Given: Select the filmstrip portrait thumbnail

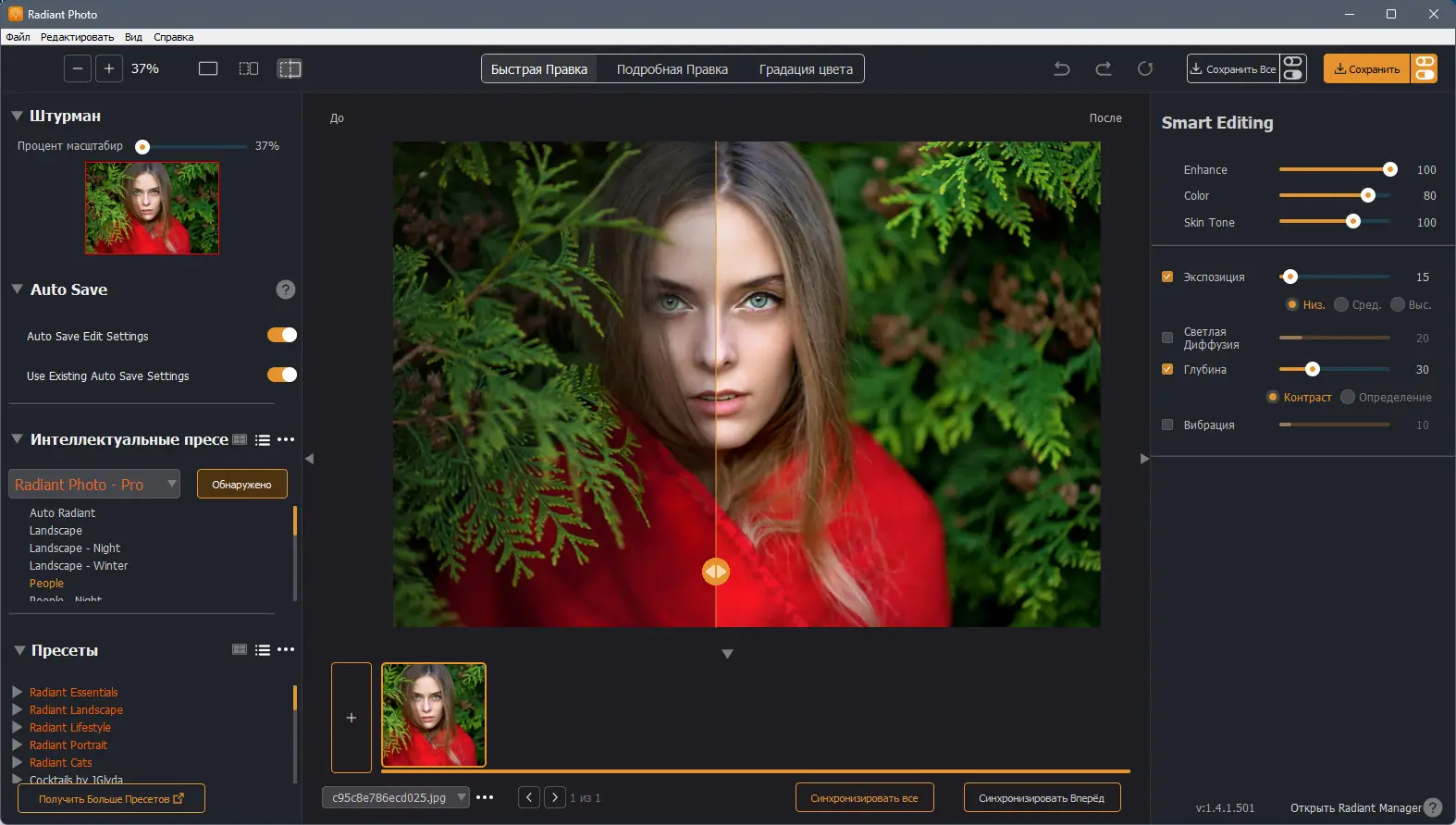Looking at the screenshot, I should 434,715.
